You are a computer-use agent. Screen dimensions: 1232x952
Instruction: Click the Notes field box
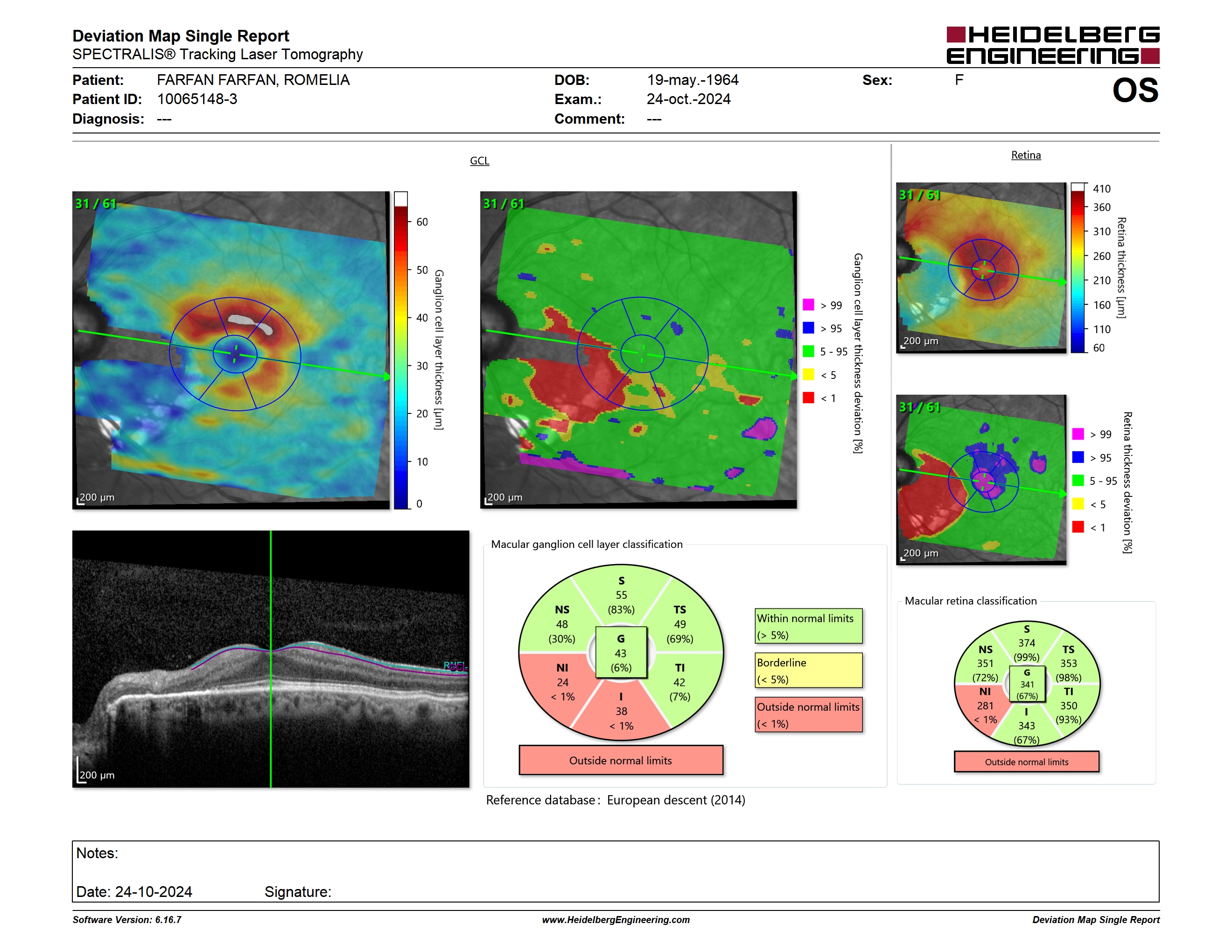[616, 871]
